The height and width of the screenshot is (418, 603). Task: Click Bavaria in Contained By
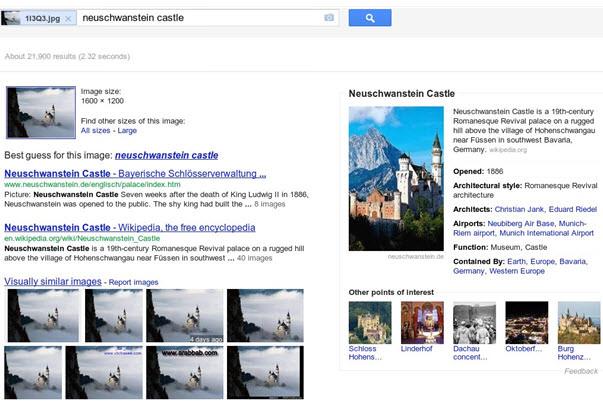(x=572, y=261)
